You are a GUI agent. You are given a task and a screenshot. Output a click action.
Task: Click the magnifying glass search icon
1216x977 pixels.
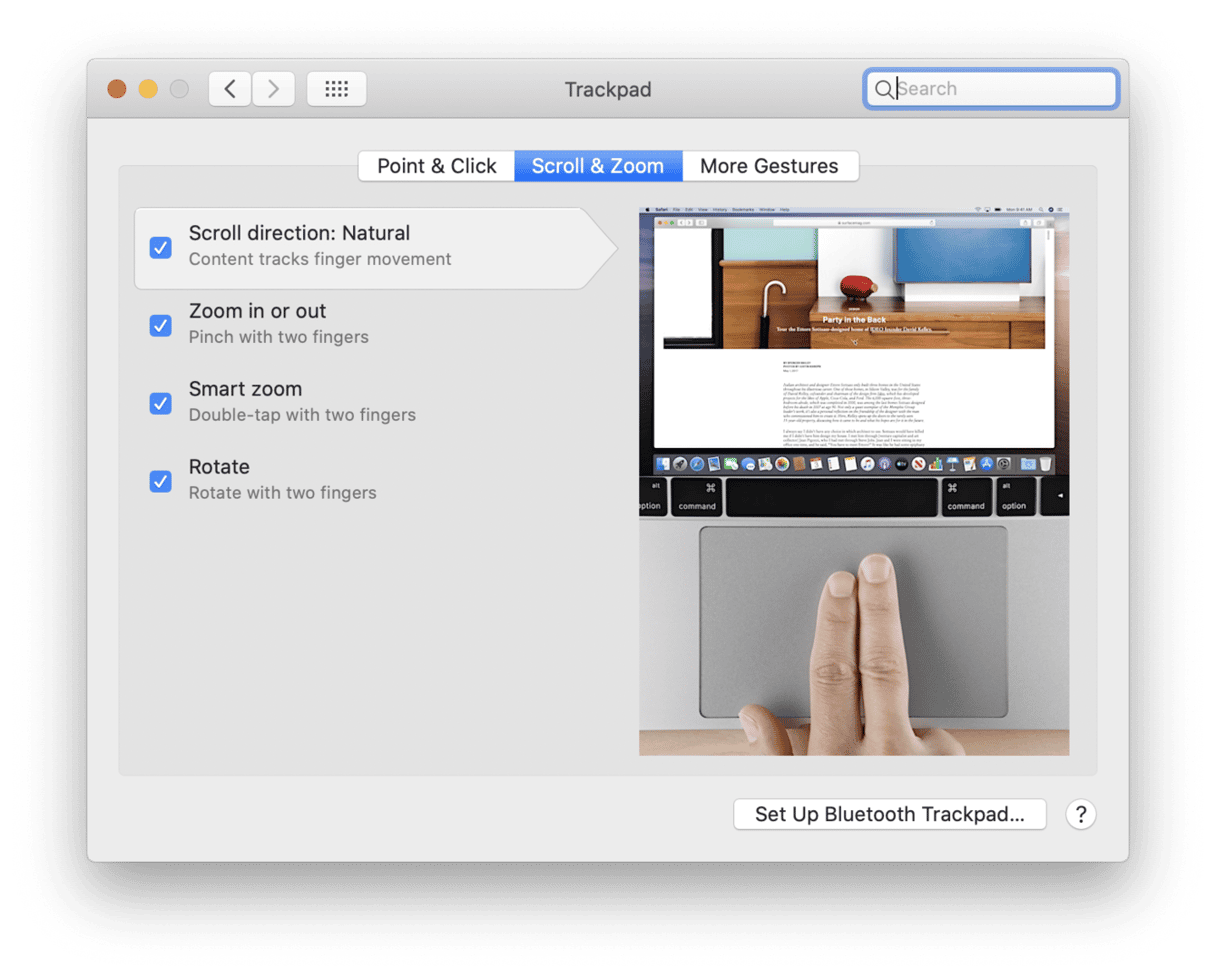pos(883,89)
